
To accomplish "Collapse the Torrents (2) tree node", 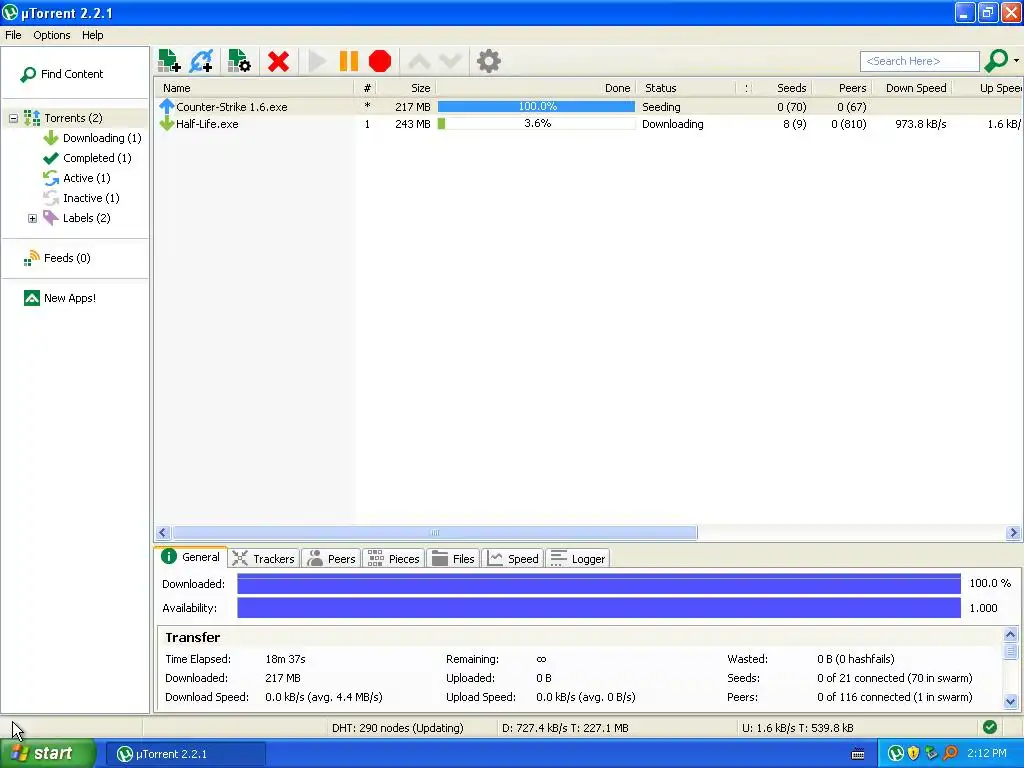I will tap(13, 118).
